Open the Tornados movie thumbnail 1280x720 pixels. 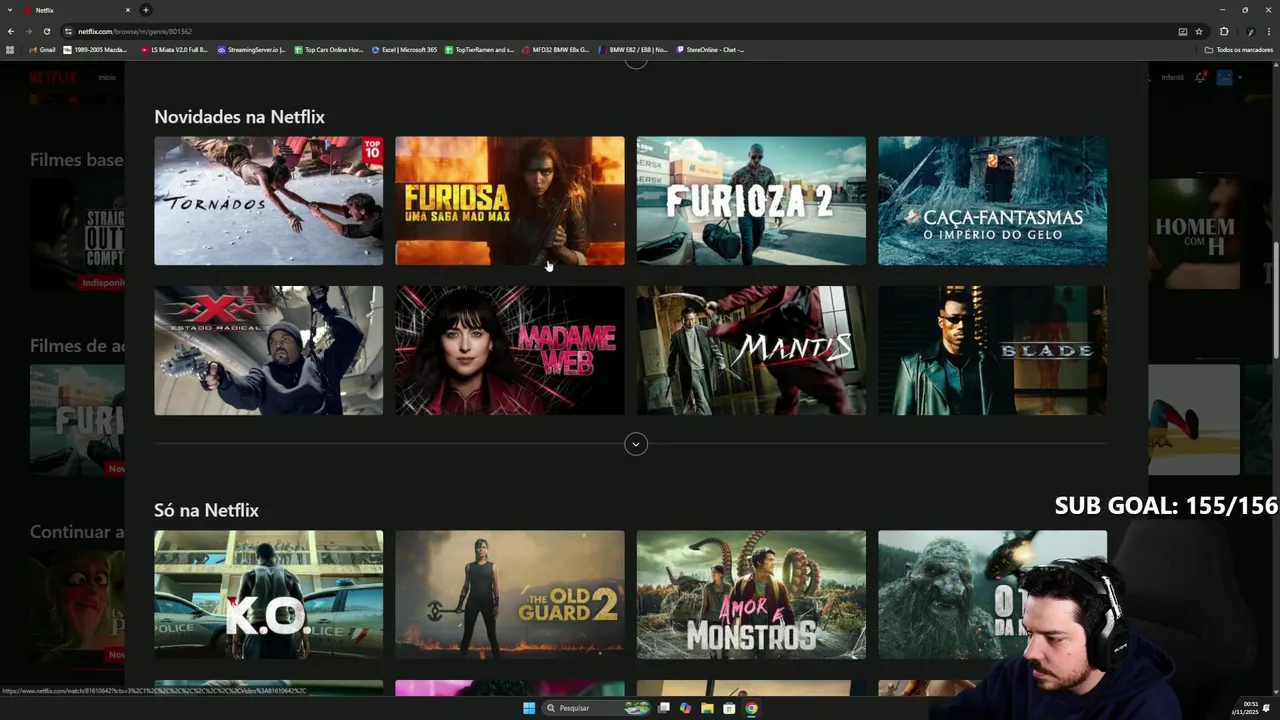268,201
